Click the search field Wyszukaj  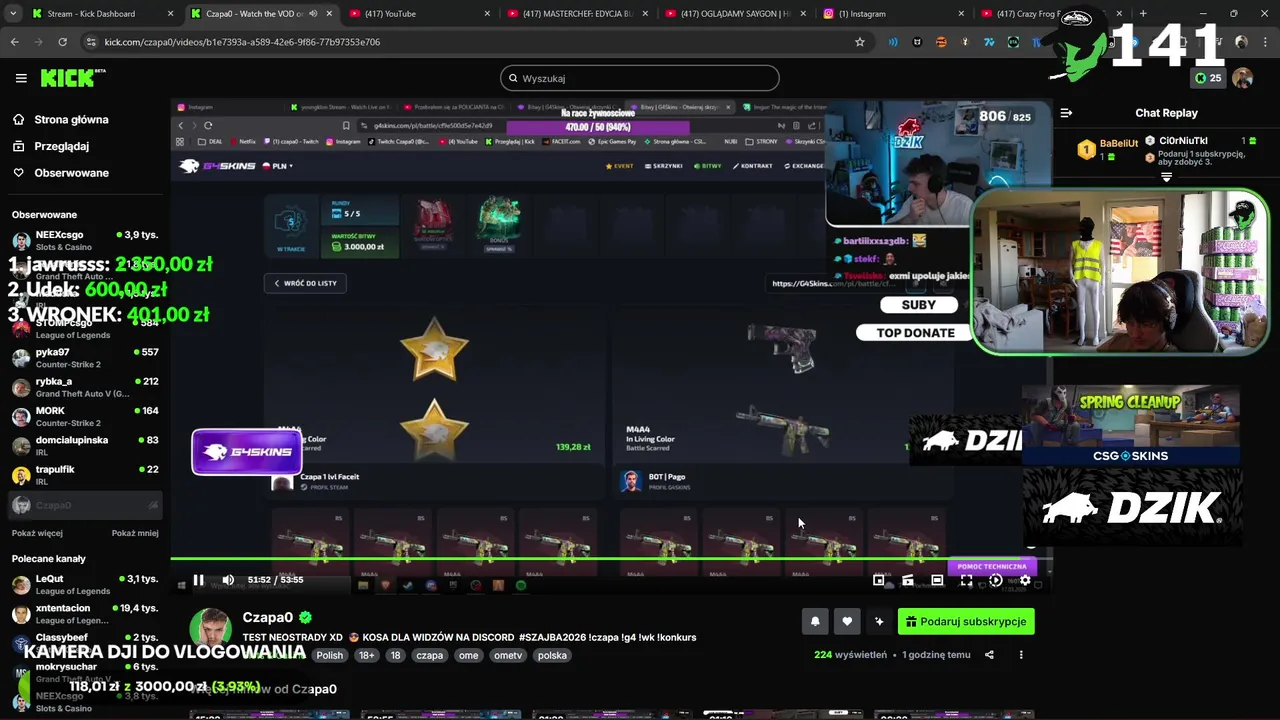coord(640,78)
